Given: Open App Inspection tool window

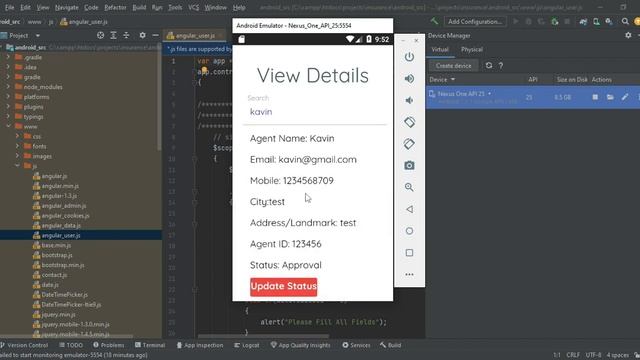Looking at the screenshot, I should pyautogui.click(x=200, y=345).
